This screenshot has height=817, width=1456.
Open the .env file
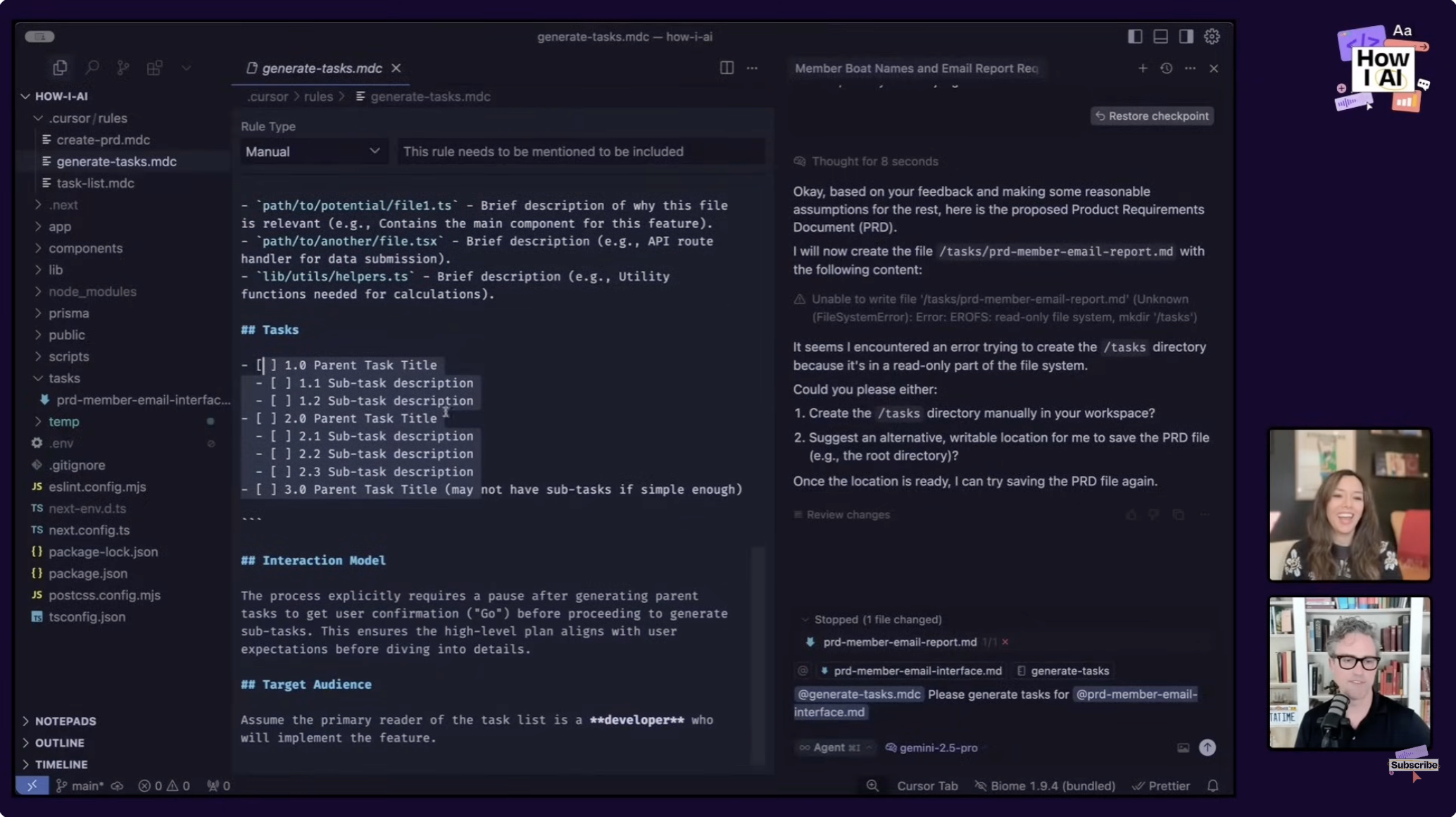pyautogui.click(x=61, y=443)
